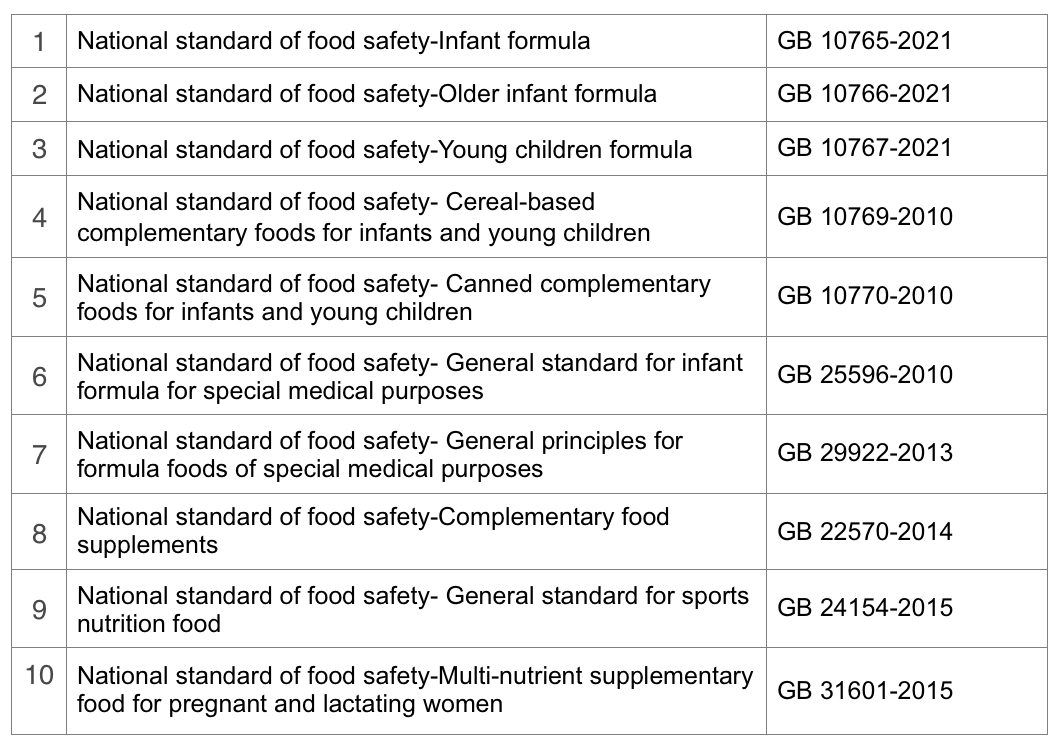
Task: Select standard code GB 24154-2015
Action: (864, 608)
